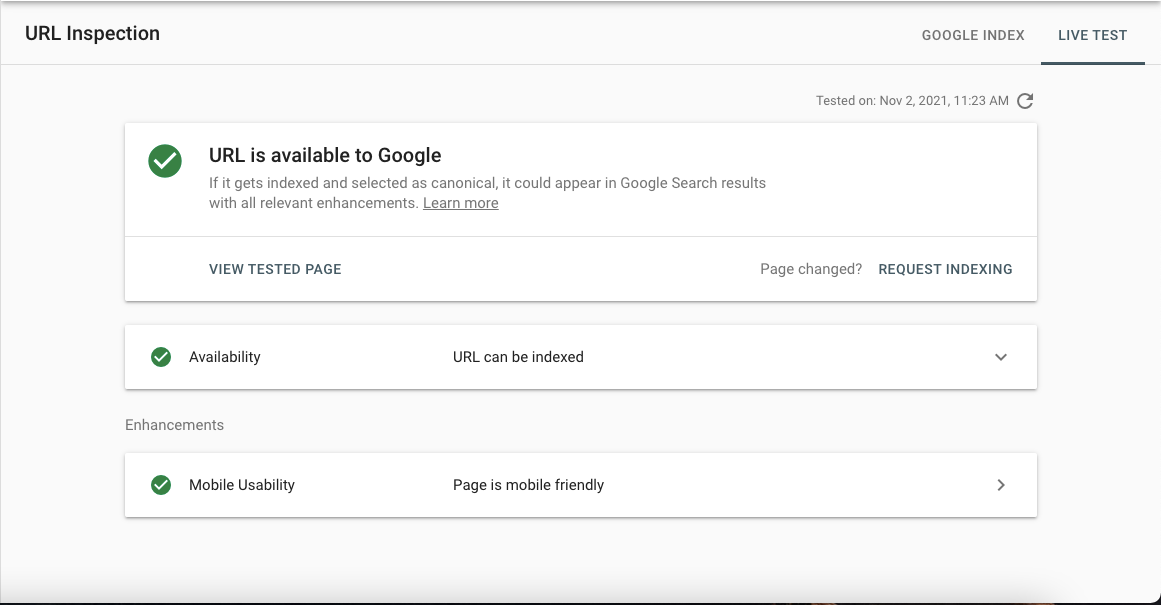Screen dimensions: 1161x605
Task: Select the Live Test tab
Action: coord(1092,35)
